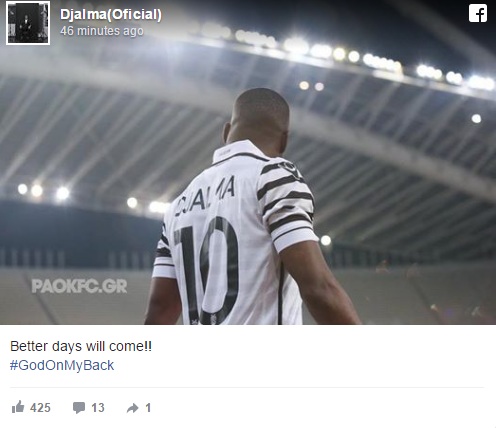Open the Djalma(Oficial) page name link
The height and width of the screenshot is (428, 496).
[x=111, y=14]
